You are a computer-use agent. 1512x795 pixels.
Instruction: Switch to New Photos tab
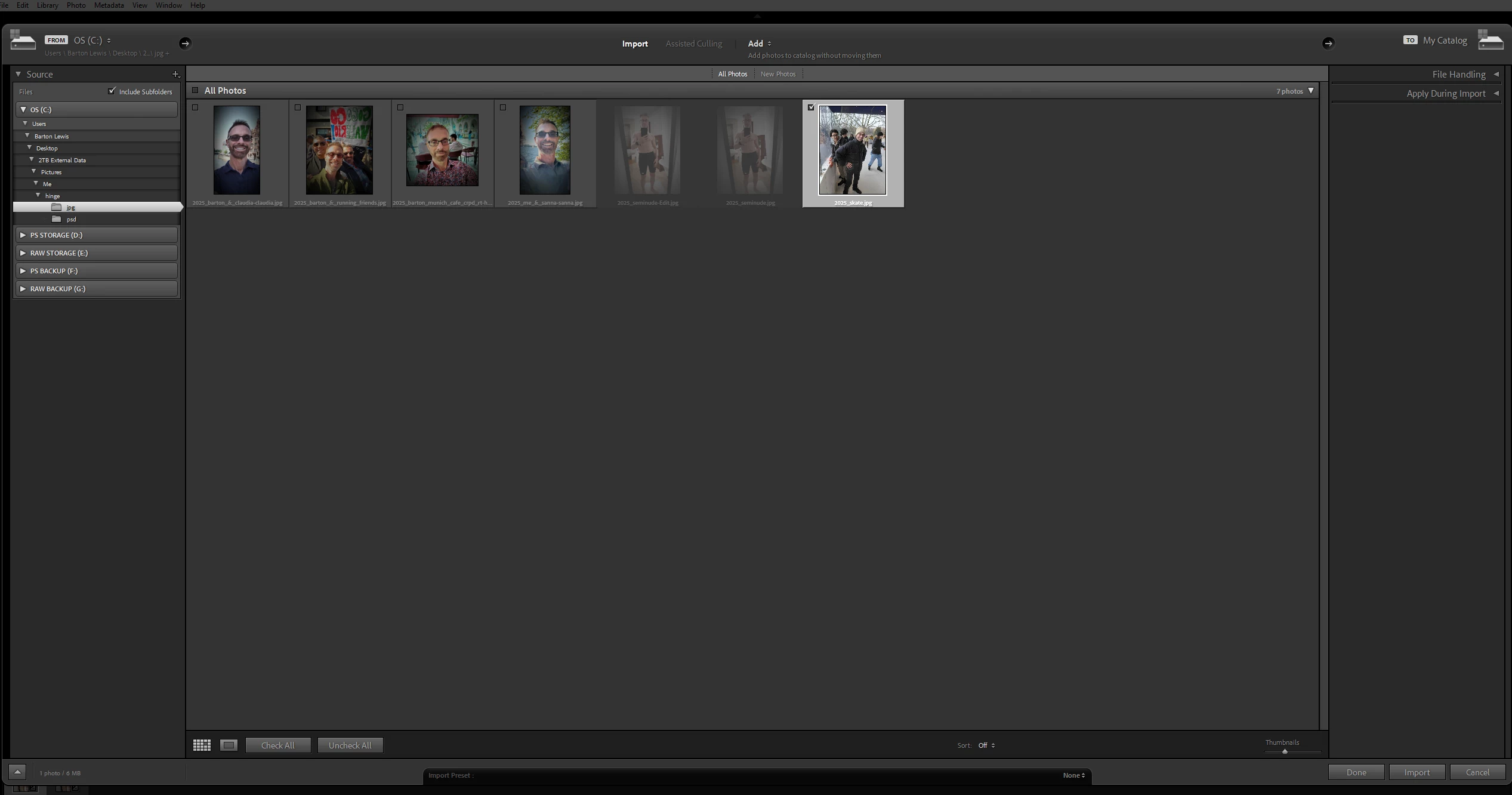[777, 74]
